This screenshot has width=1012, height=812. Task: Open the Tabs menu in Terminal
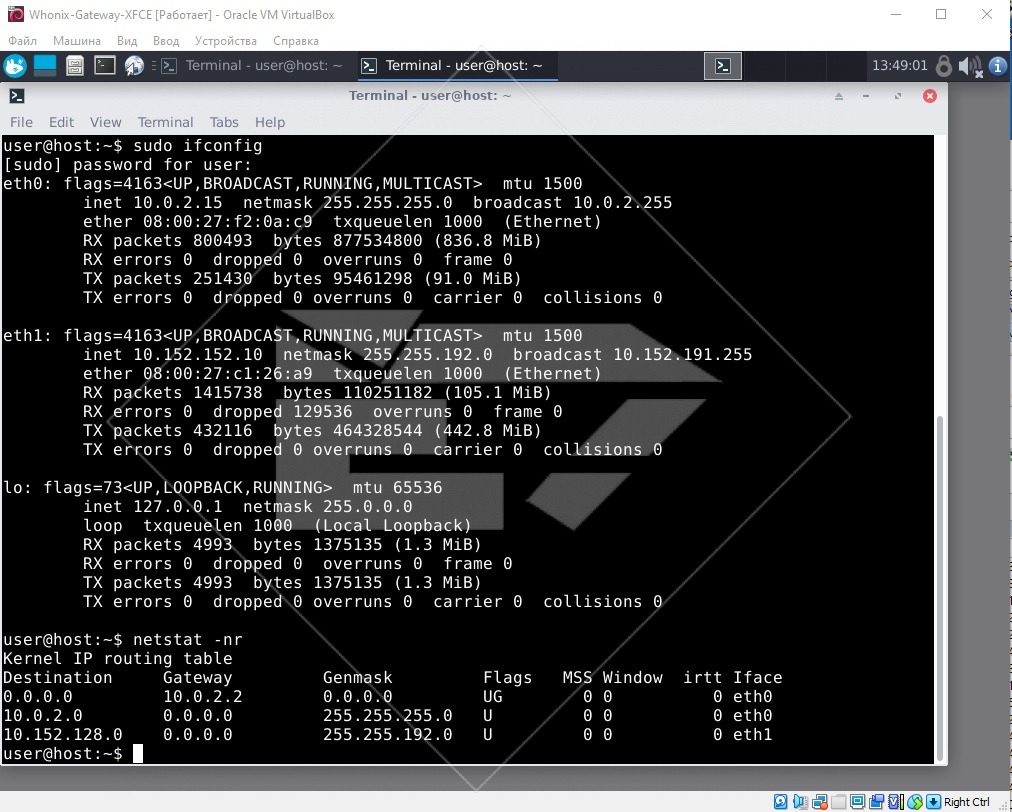coord(224,123)
